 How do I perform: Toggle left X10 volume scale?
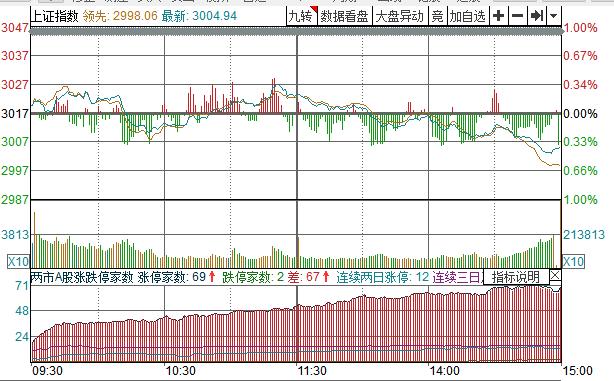(18, 261)
